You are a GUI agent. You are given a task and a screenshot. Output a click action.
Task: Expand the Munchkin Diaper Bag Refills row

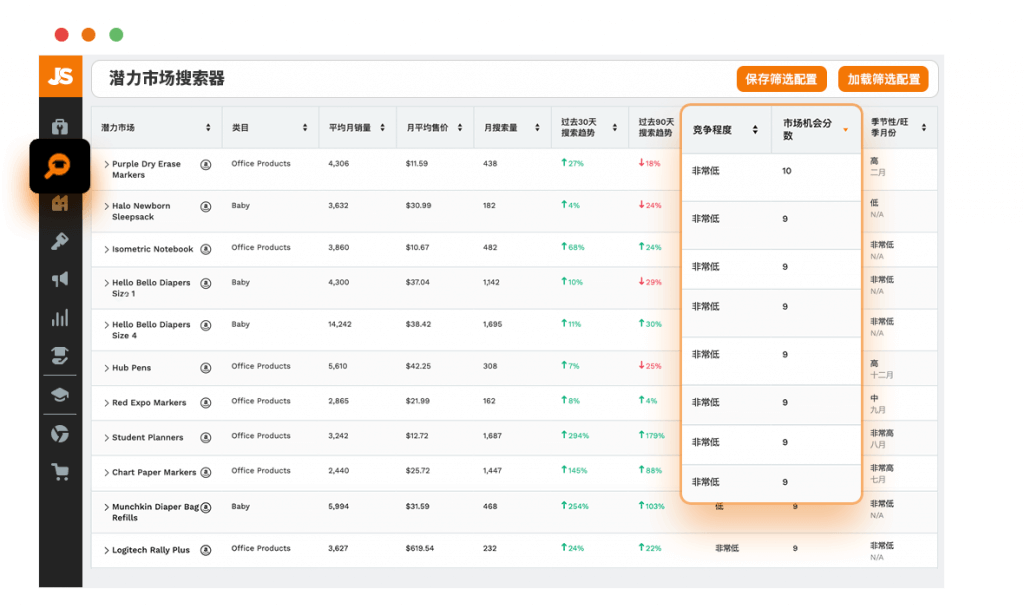(x=106, y=507)
